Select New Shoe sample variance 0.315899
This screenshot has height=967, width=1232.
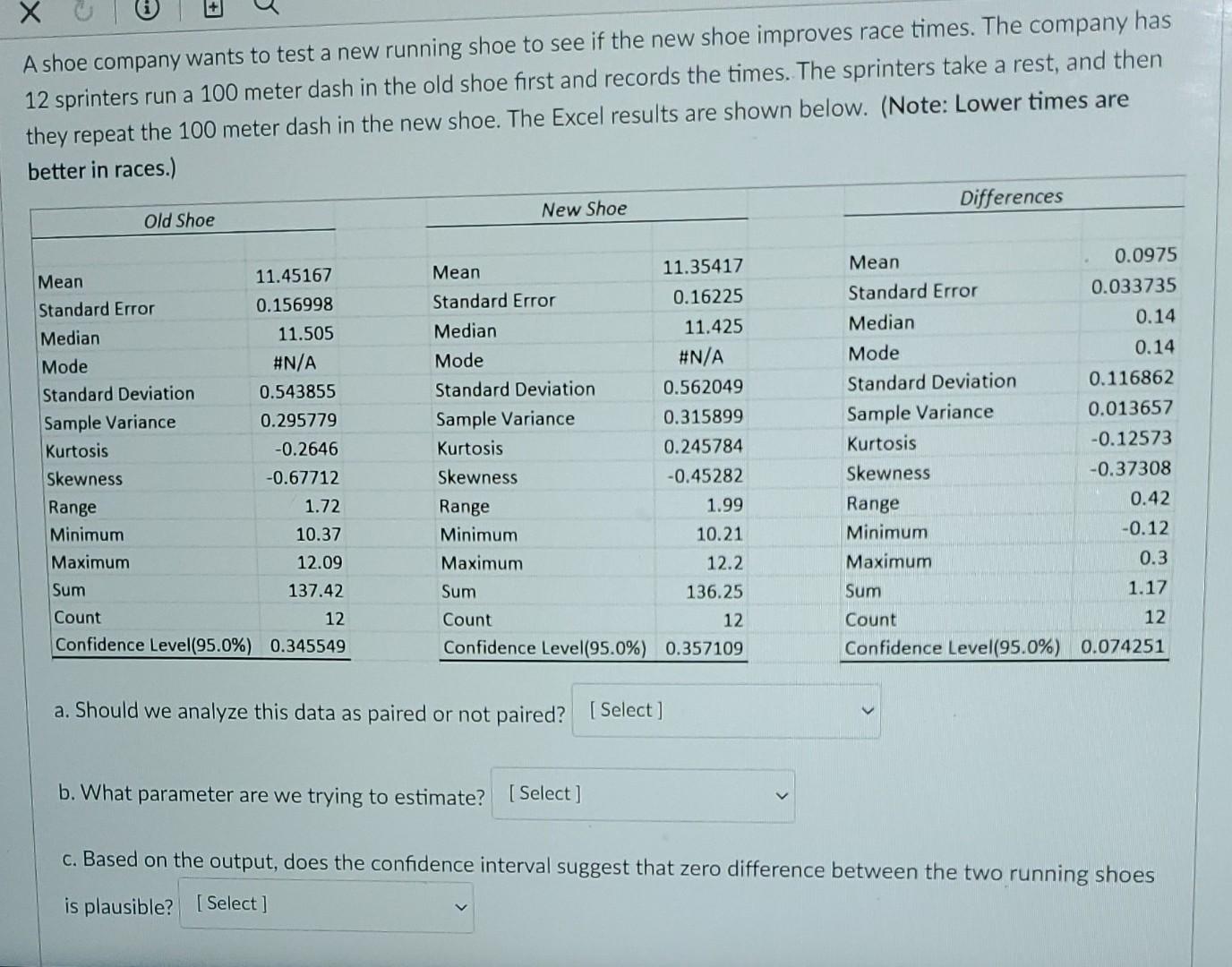(703, 416)
